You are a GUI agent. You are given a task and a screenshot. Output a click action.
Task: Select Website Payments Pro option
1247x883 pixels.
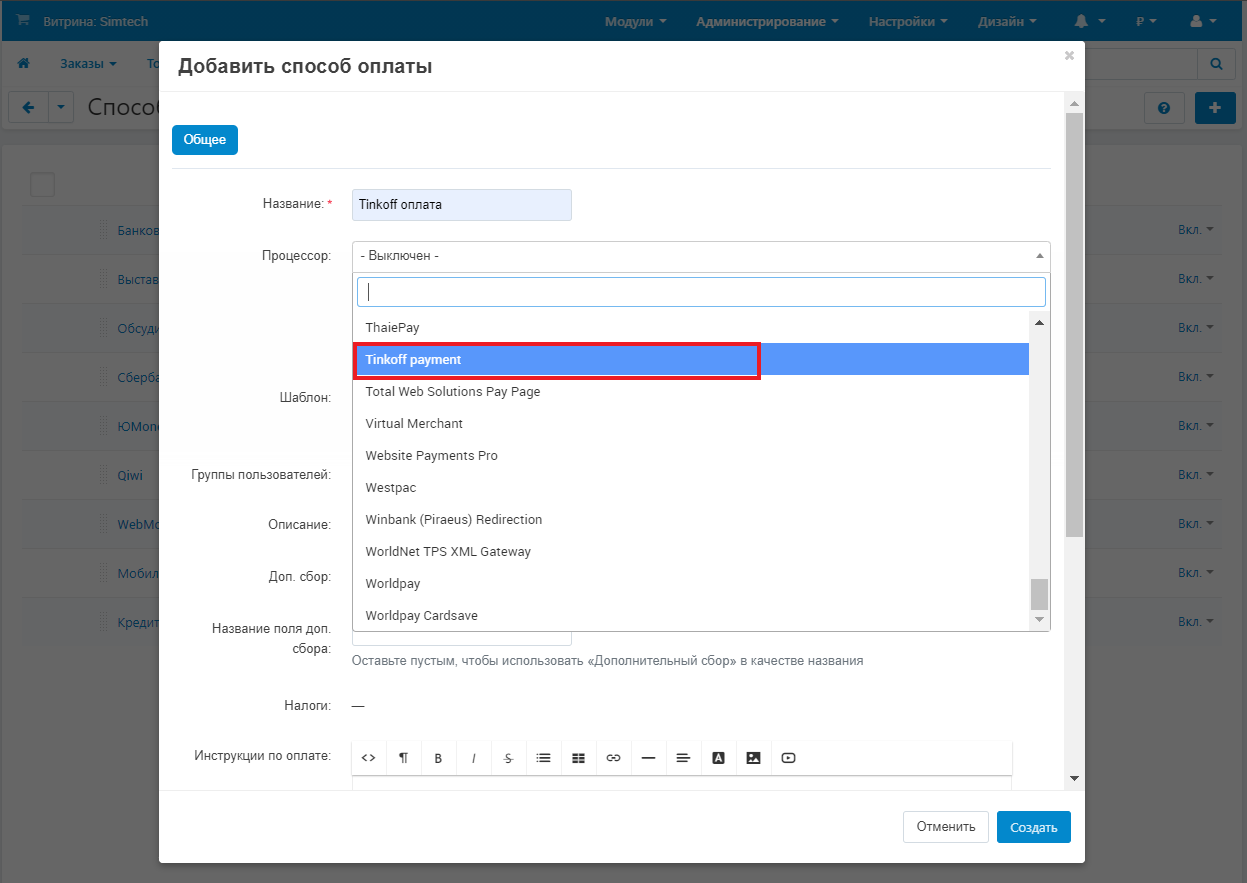(x=691, y=456)
